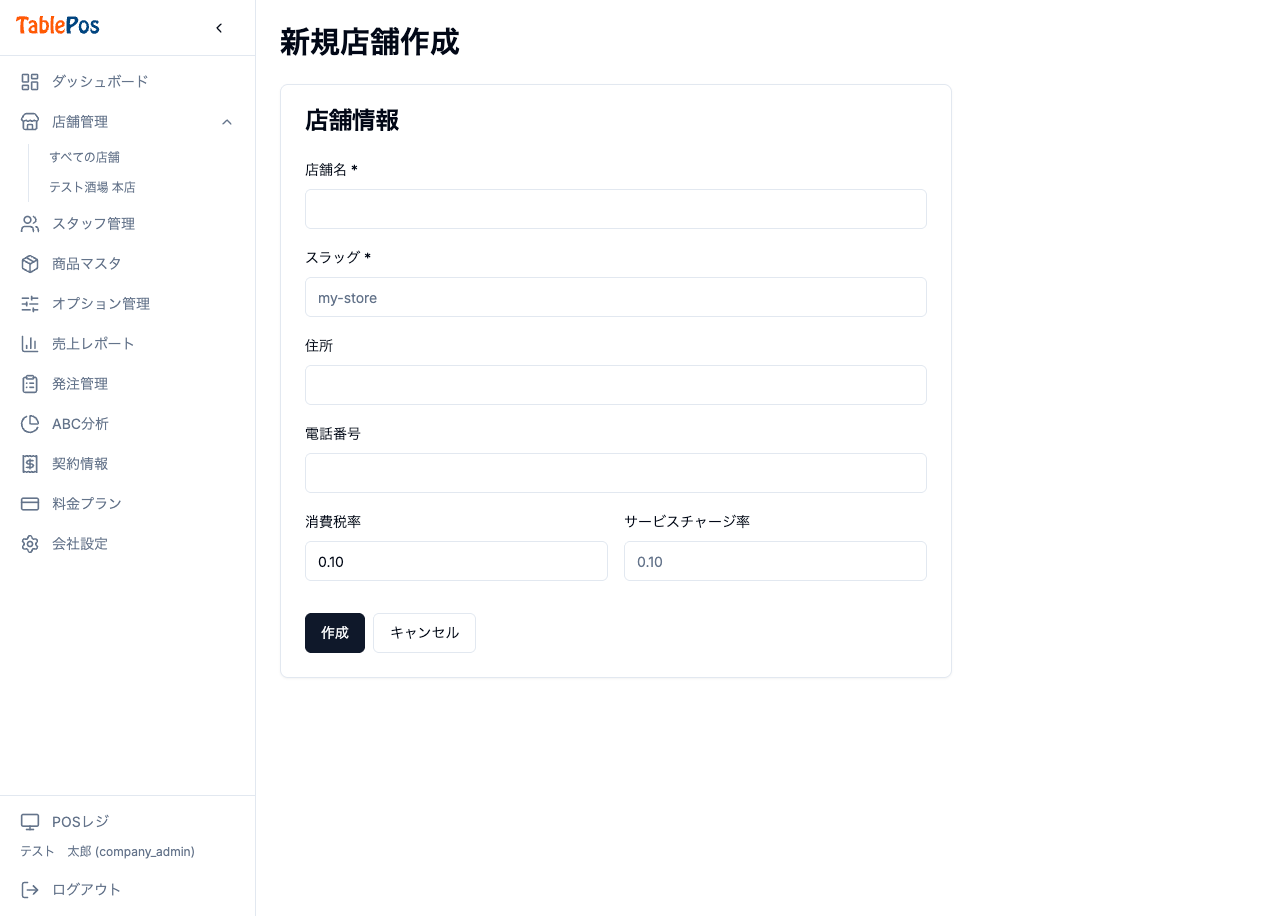Click the pie chart icon for ABC分析

click(30, 424)
